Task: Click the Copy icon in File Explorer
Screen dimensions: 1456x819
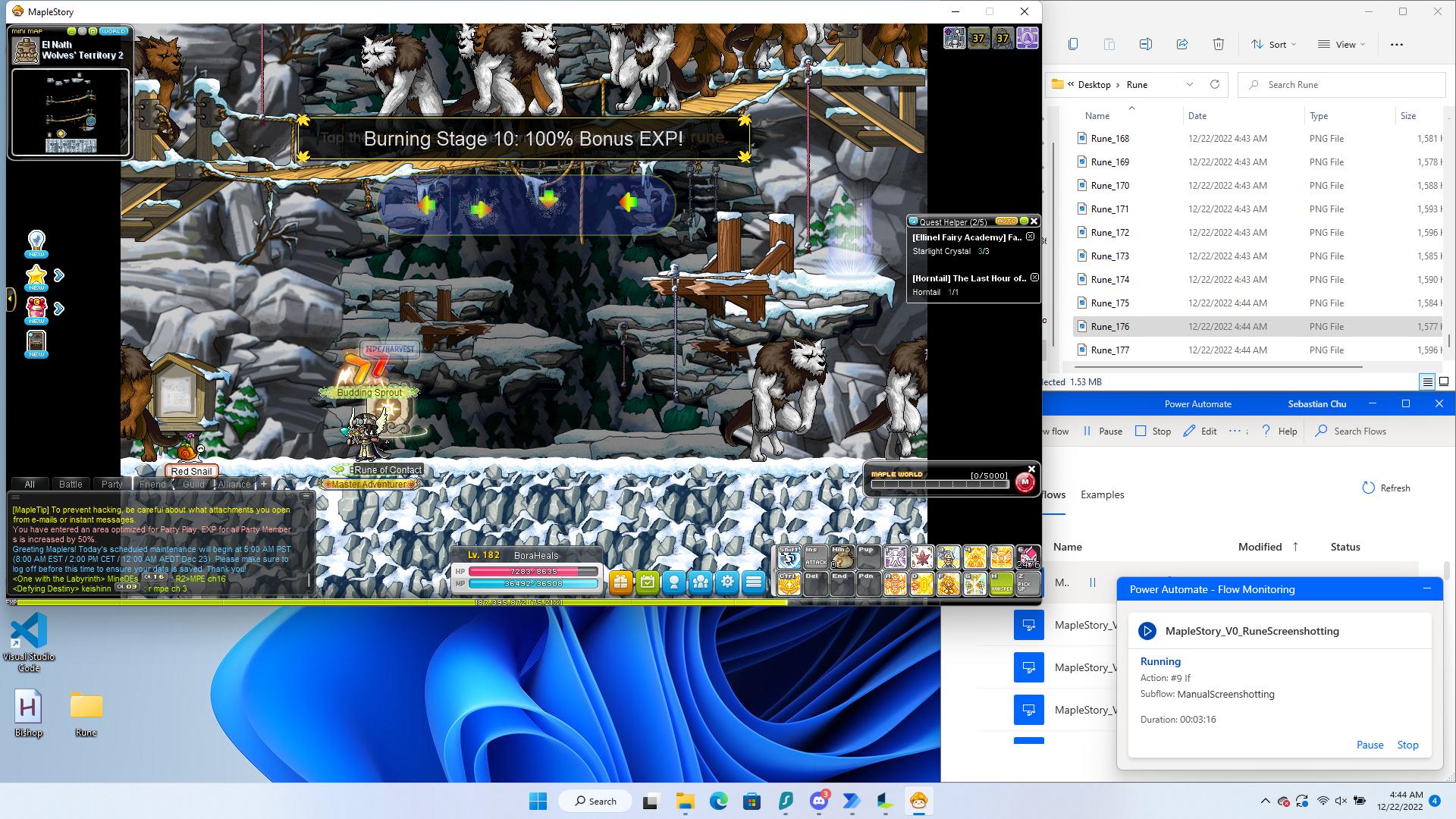Action: (x=1072, y=44)
